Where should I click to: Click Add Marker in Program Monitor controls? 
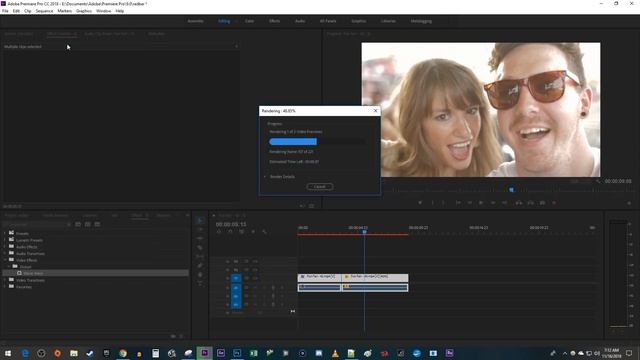420,203
